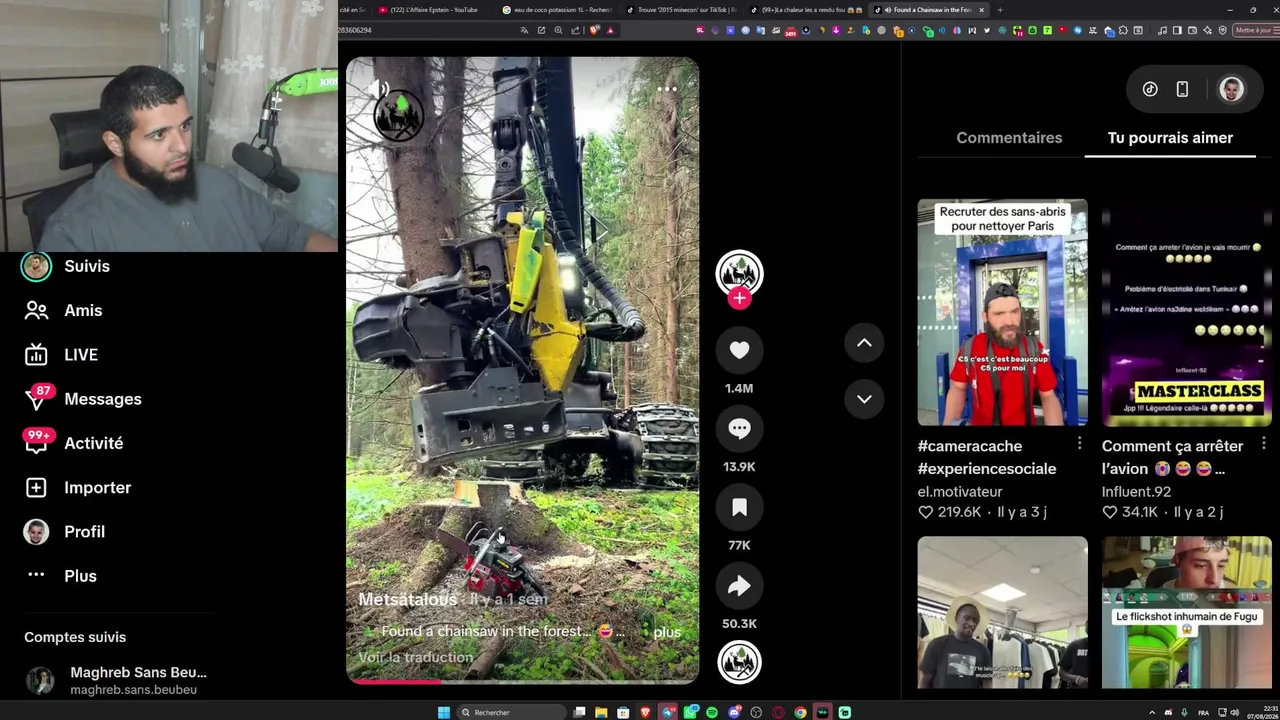Show hidden system tray icons
This screenshot has width=1280, height=720.
click(1152, 712)
